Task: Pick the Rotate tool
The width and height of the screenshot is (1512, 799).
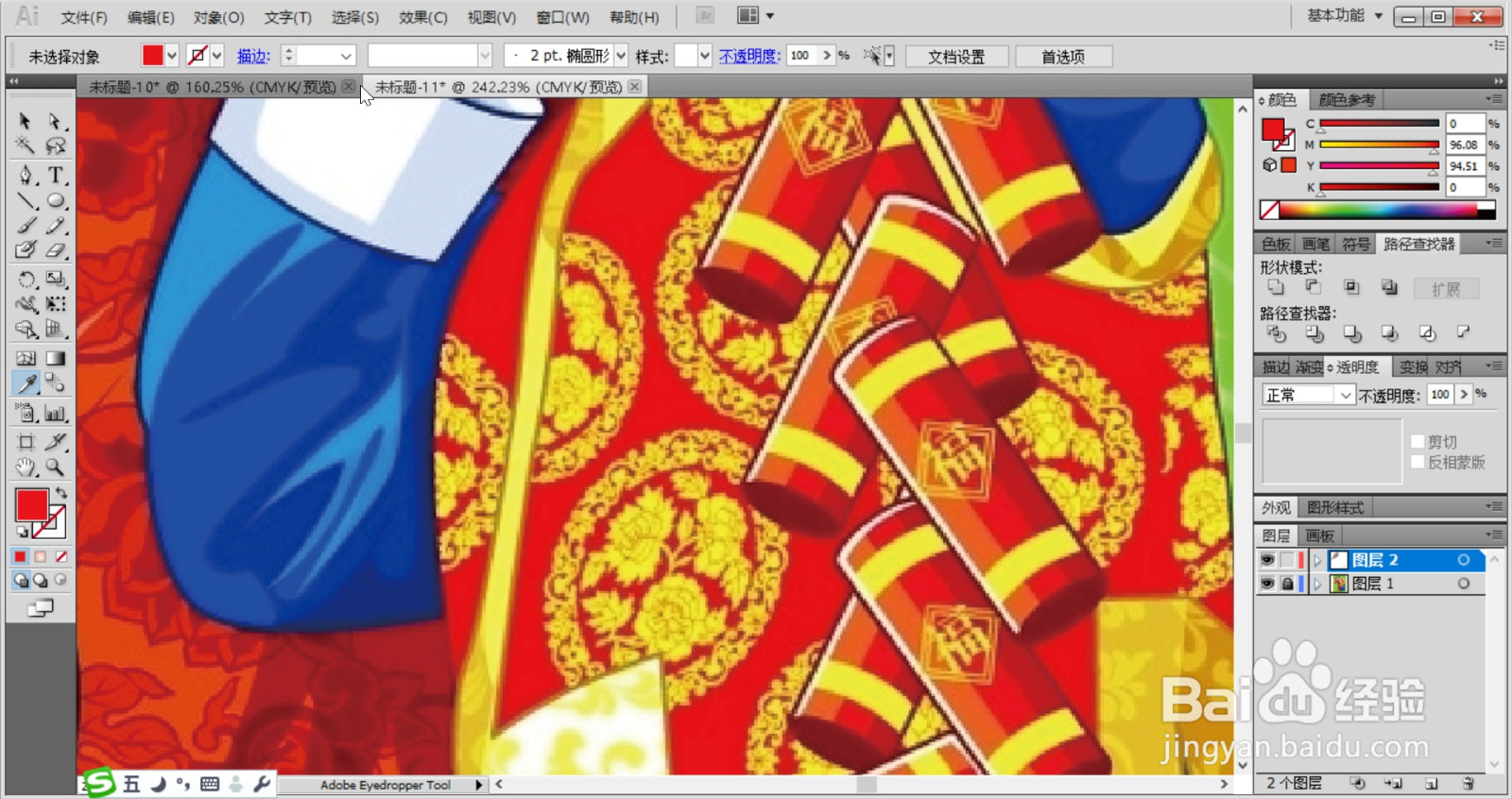Action: (x=26, y=280)
